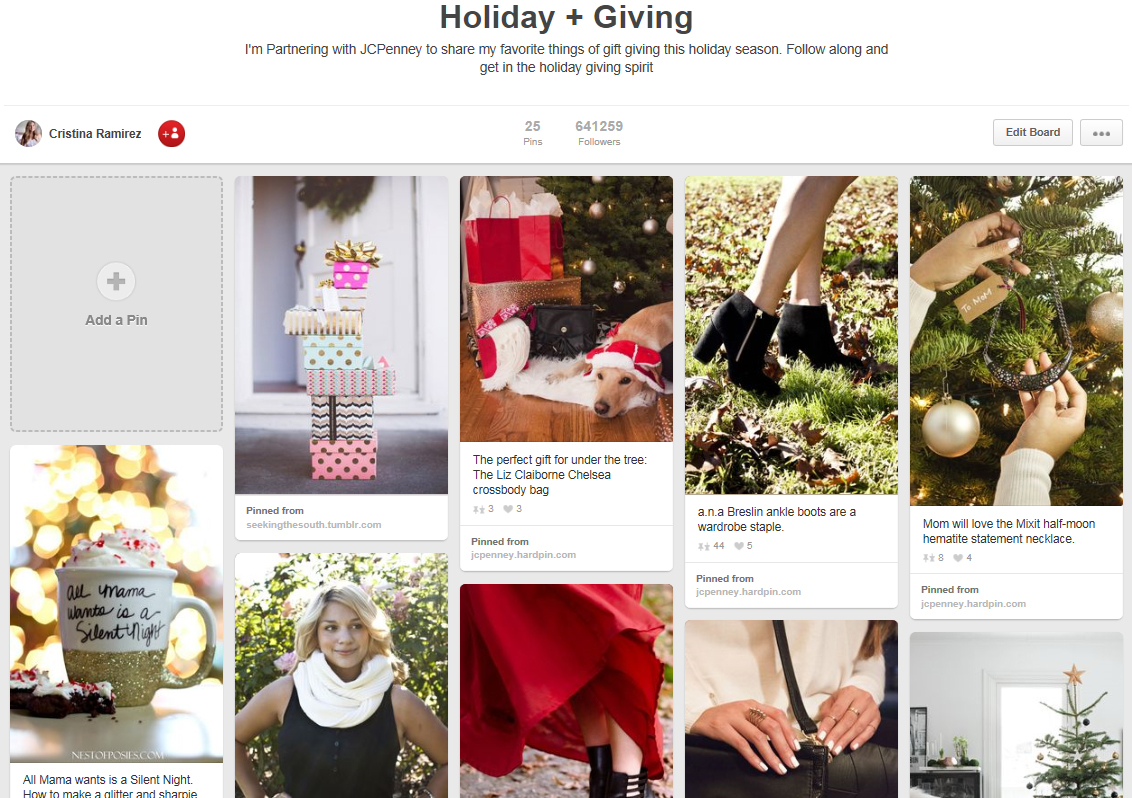Open the stacked gift boxes pin image
Image resolution: width=1132 pixels, height=798 pixels.
pos(341,335)
